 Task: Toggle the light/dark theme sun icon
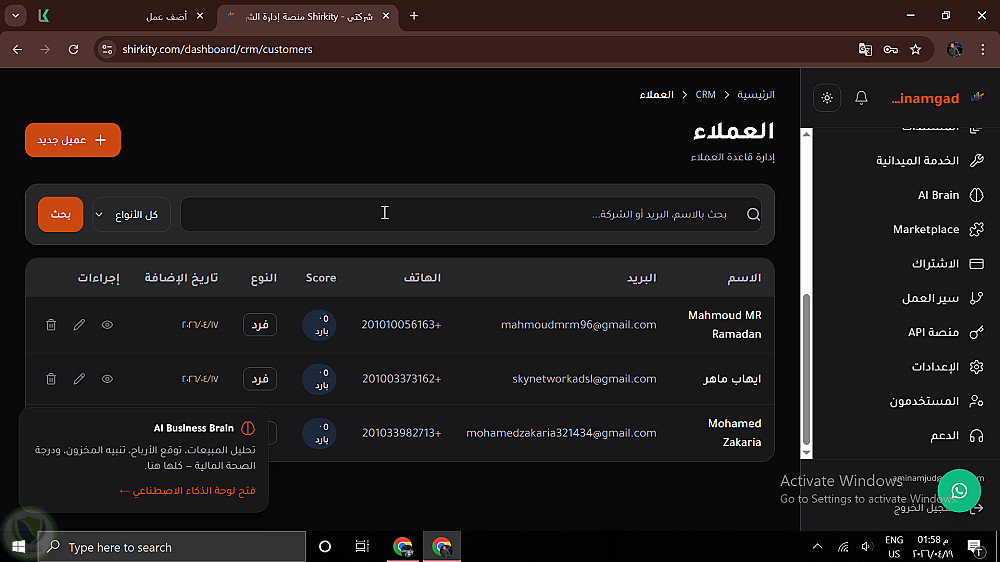point(827,98)
